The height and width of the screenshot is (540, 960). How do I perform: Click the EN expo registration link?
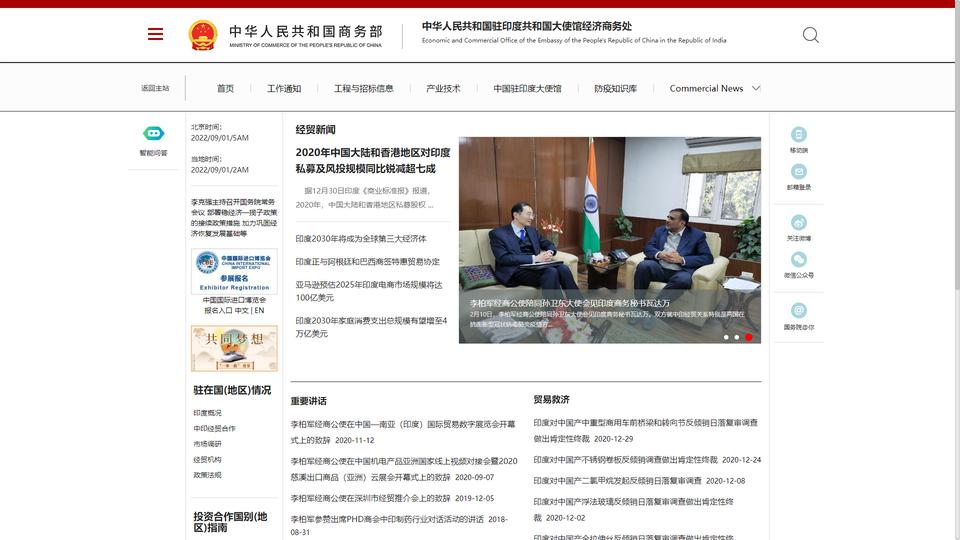click(260, 310)
